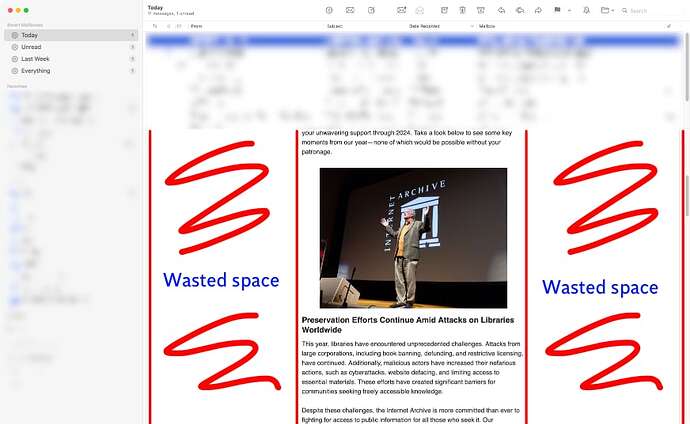Forward the selected email
The image size is (690, 424).
click(x=538, y=10)
